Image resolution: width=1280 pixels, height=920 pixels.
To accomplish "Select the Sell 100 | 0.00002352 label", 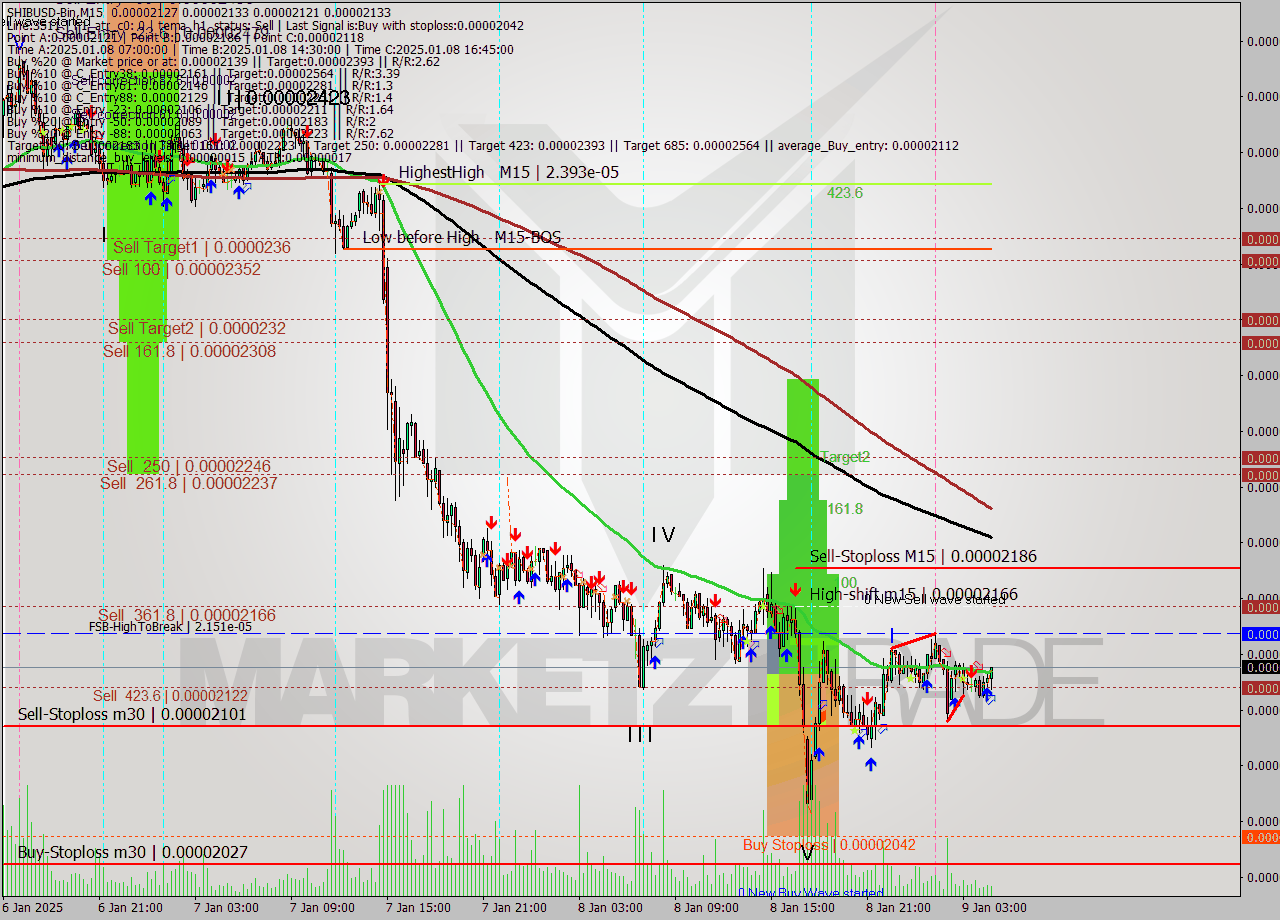I will 182,269.
